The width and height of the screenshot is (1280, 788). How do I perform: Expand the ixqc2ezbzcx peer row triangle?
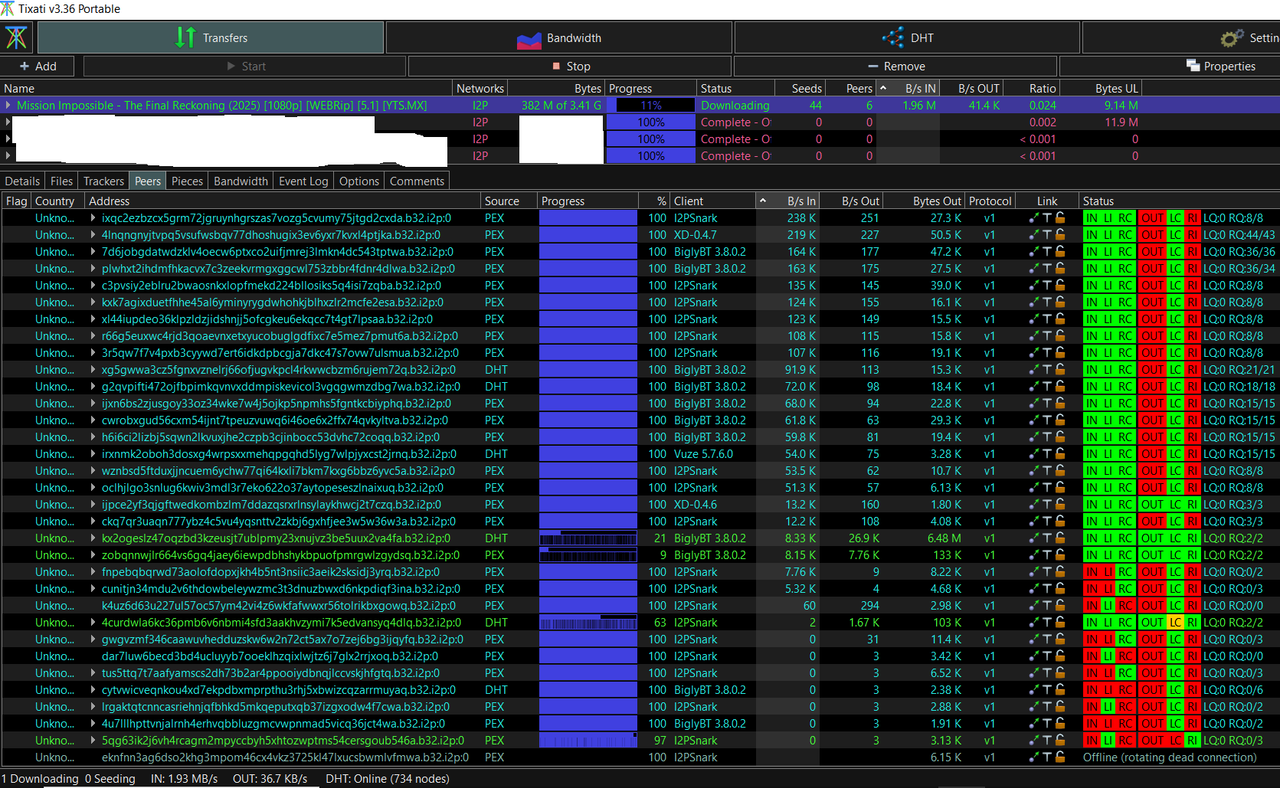[93, 218]
